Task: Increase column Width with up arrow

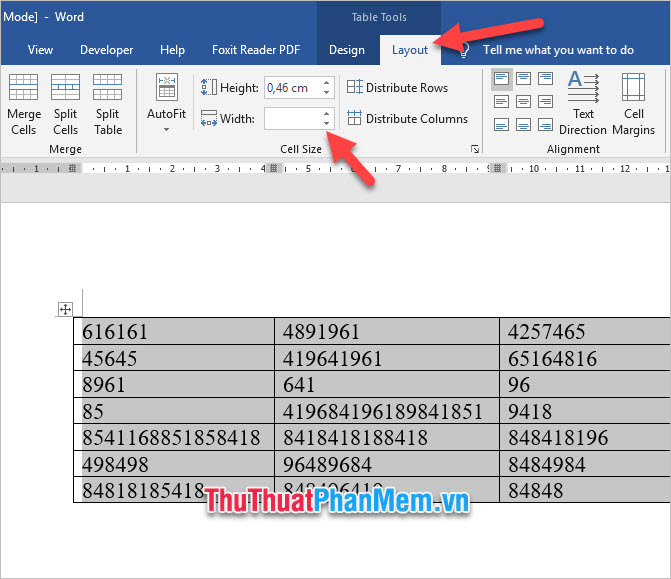Action: pyautogui.click(x=327, y=113)
